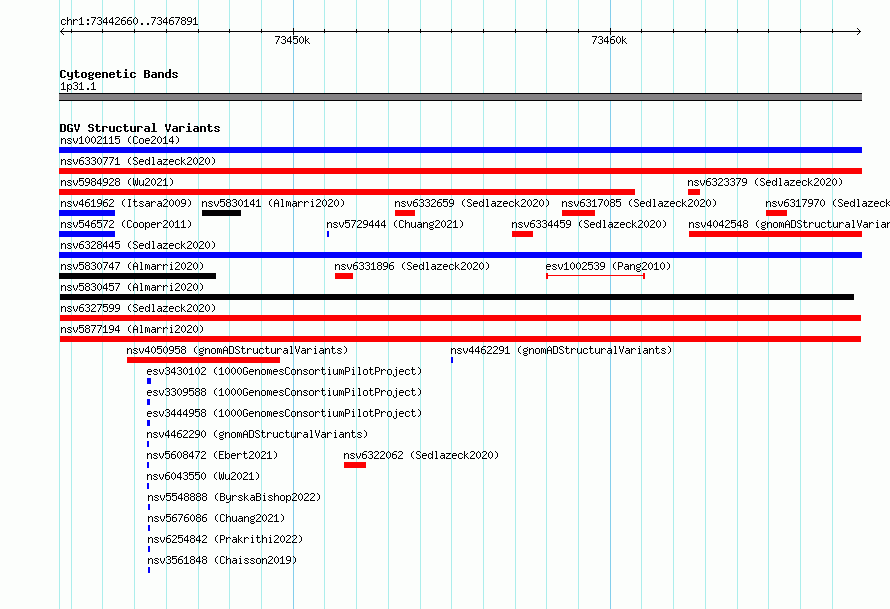Click the blue bar under nsv461962 (Itsara2009)
This screenshot has width=890, height=609.
[87, 213]
